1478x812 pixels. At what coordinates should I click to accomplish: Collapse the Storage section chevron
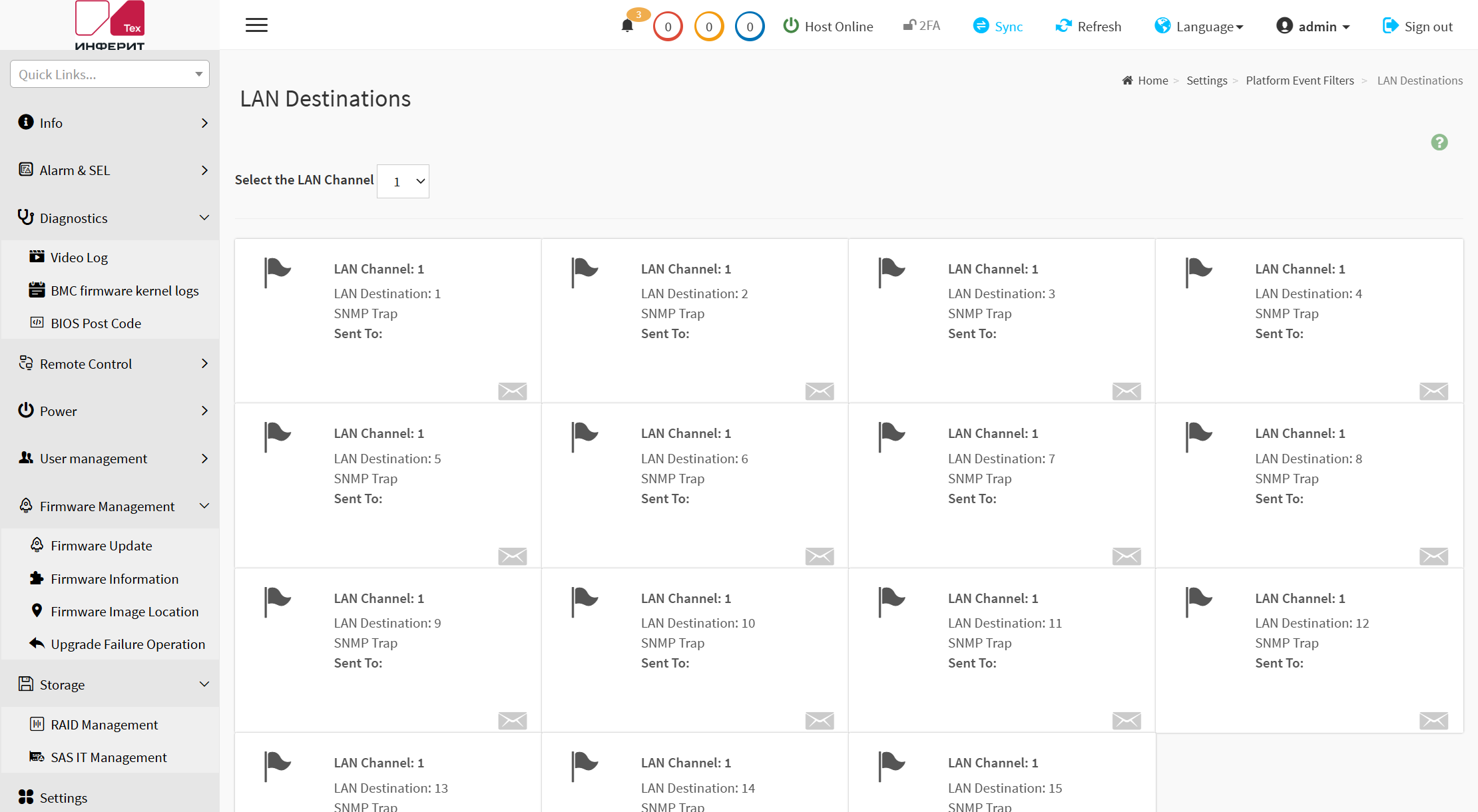coord(204,684)
